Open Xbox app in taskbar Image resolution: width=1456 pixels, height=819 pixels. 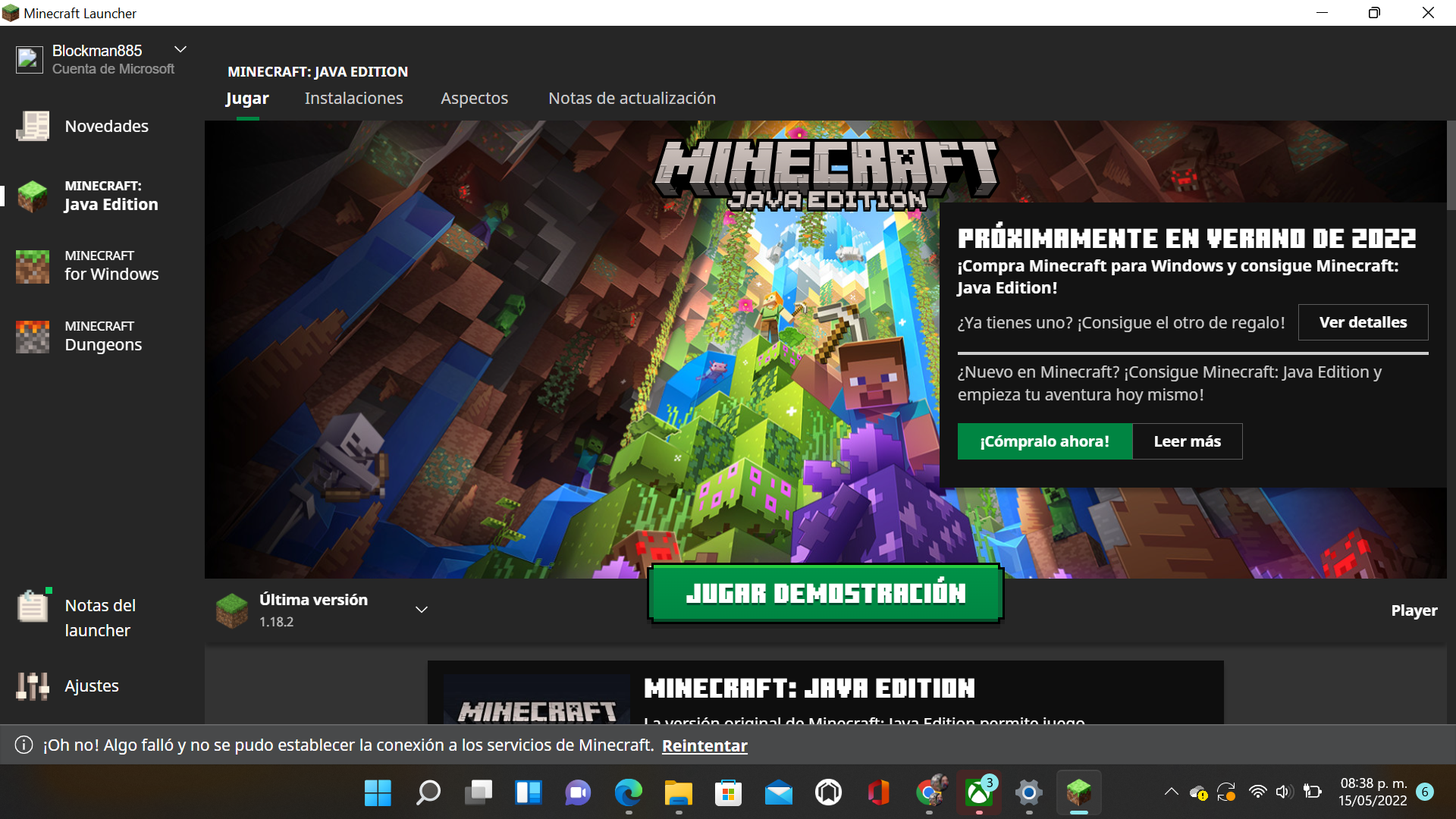click(978, 793)
